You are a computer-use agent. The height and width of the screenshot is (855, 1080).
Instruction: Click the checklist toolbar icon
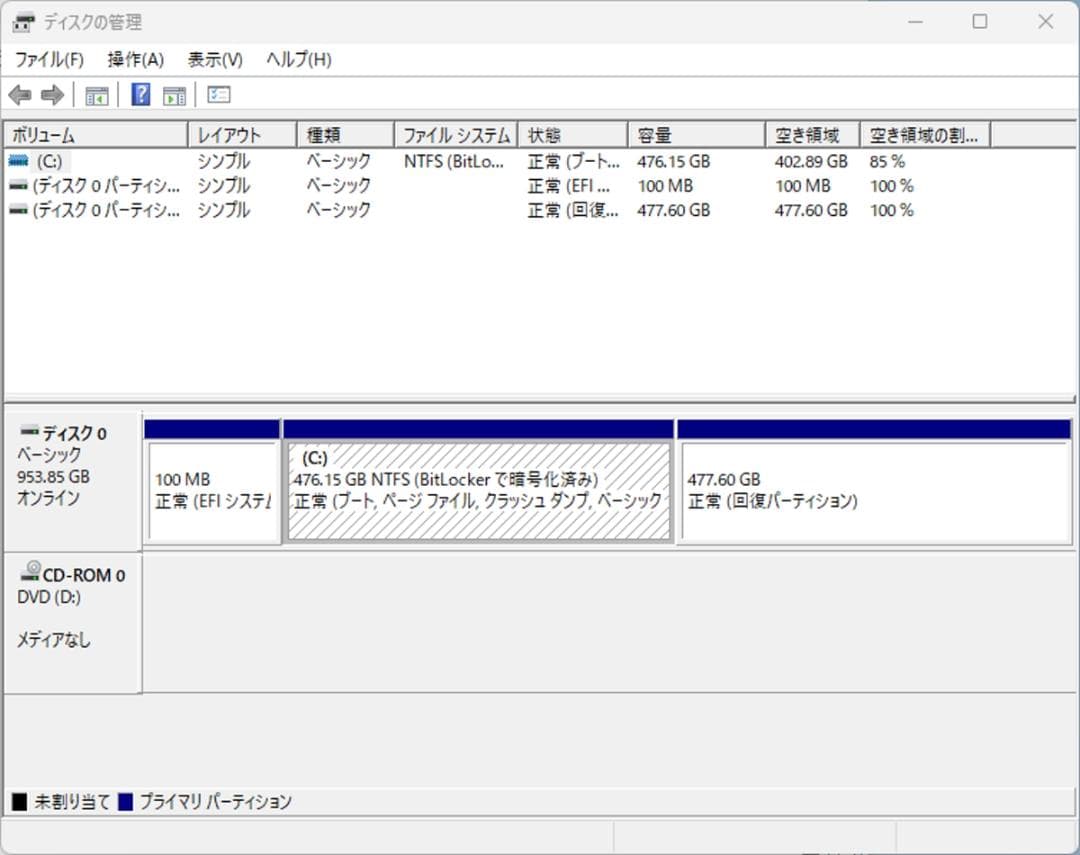218,95
